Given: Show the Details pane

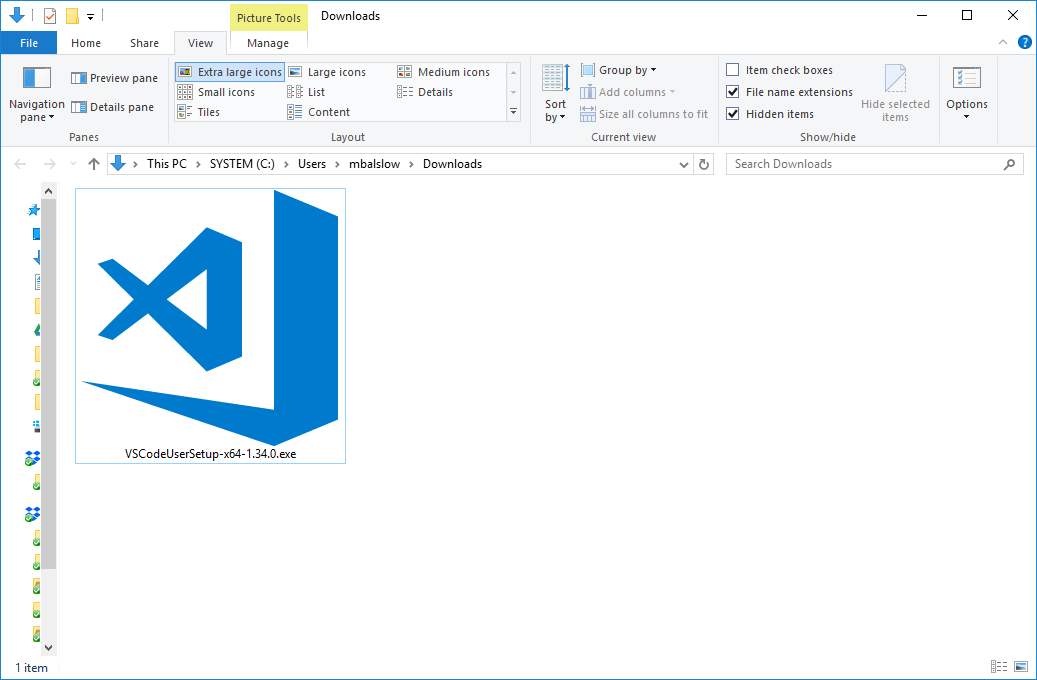Looking at the screenshot, I should click(x=112, y=107).
